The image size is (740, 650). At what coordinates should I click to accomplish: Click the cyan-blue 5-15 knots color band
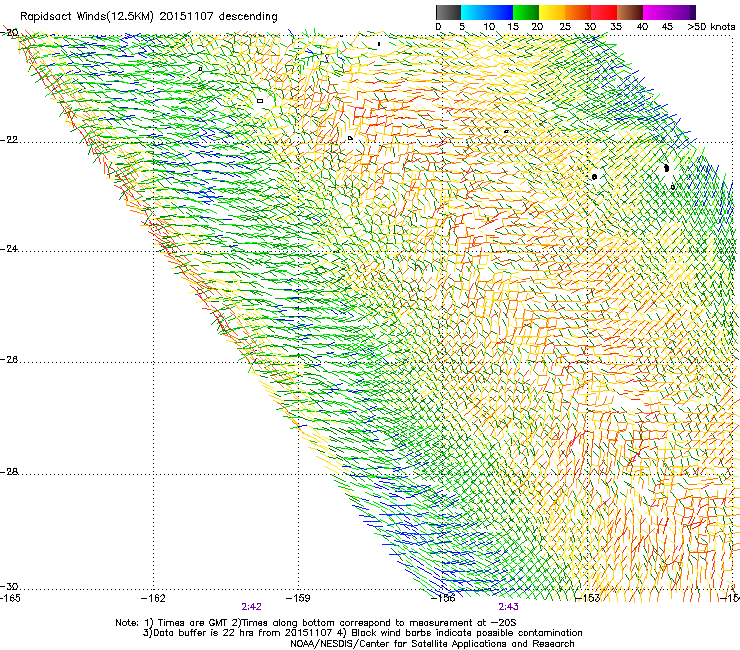(x=487, y=12)
